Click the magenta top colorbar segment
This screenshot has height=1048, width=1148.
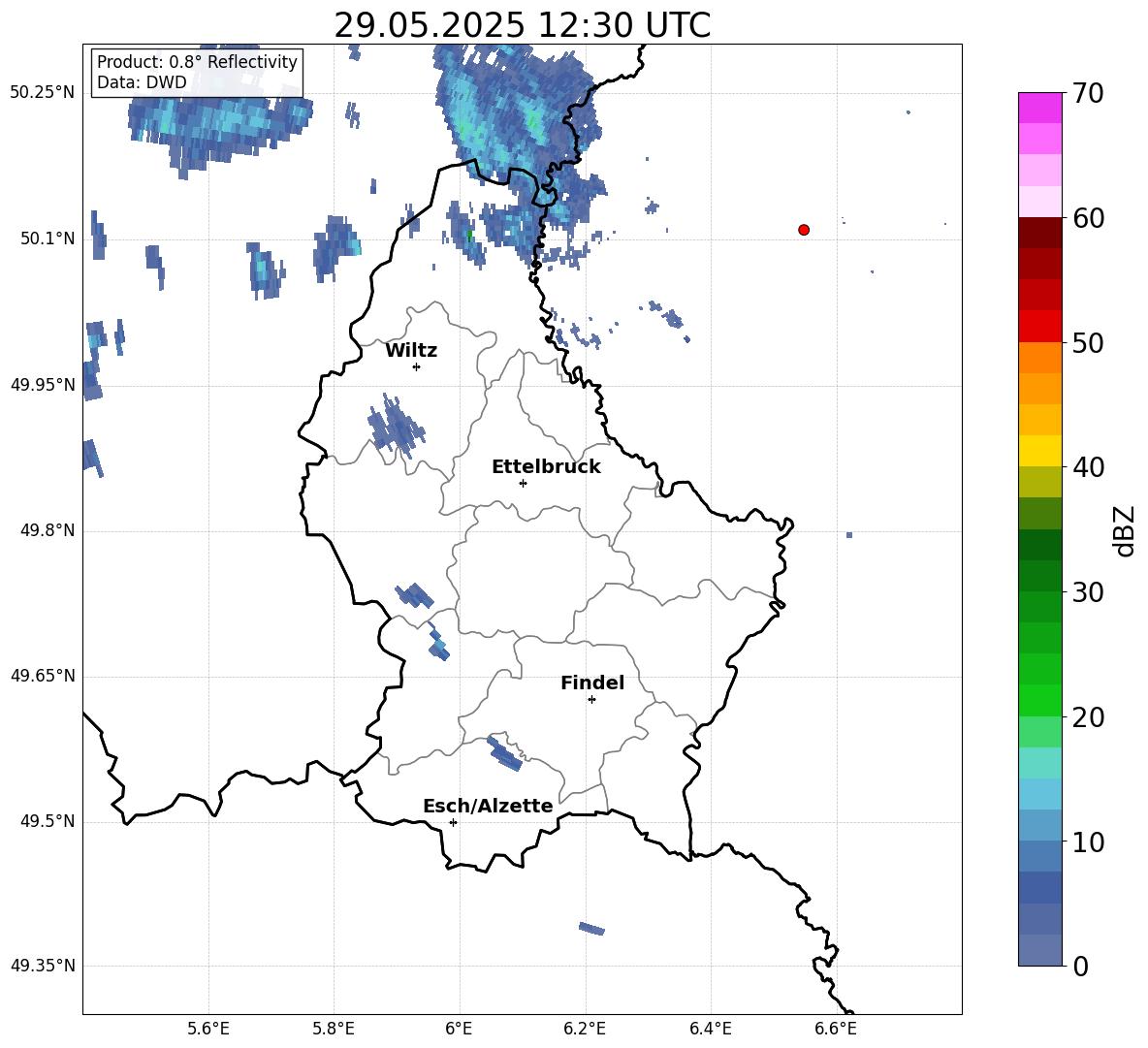[x=1040, y=108]
